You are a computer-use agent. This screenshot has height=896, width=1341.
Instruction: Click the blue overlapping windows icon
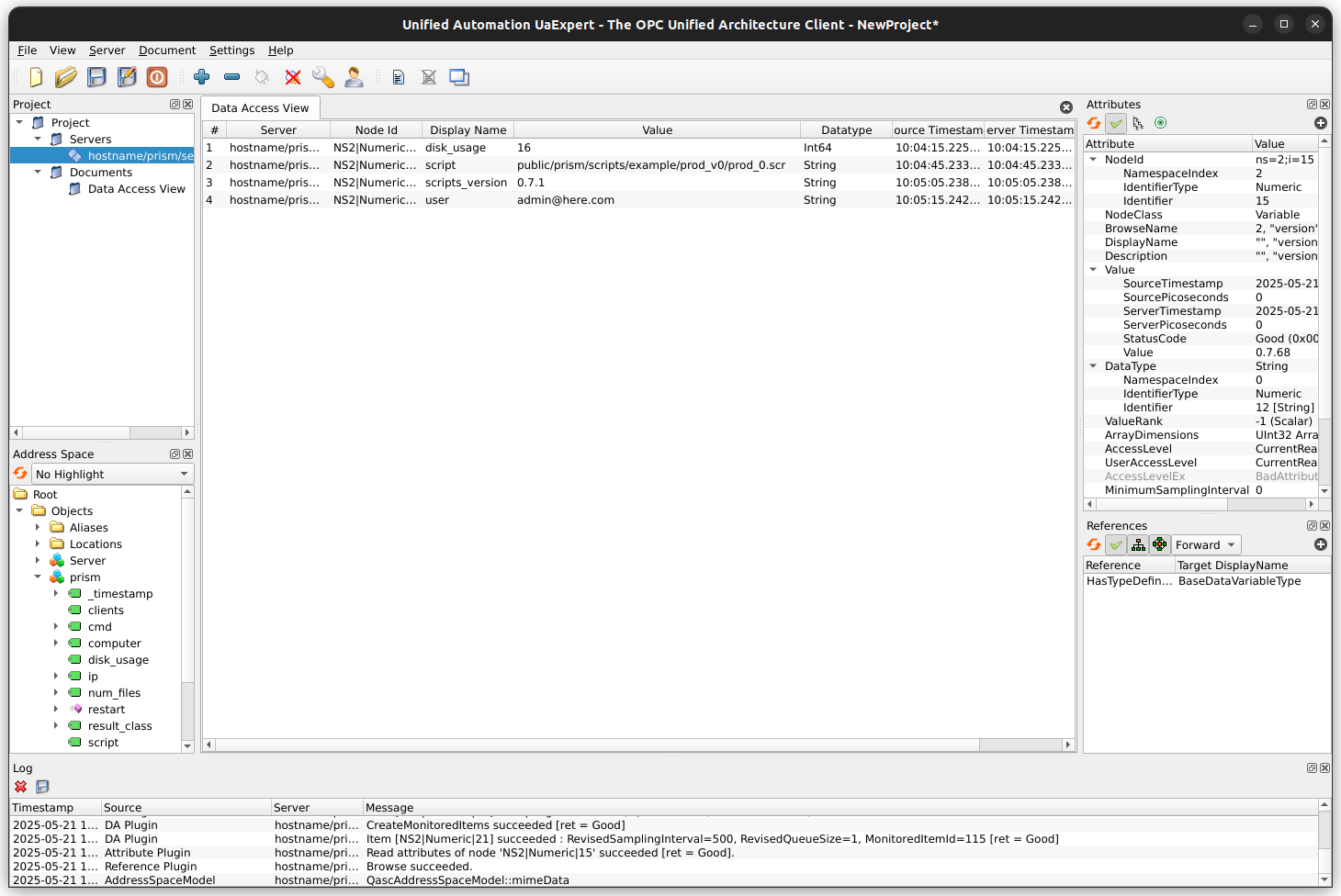coord(459,77)
